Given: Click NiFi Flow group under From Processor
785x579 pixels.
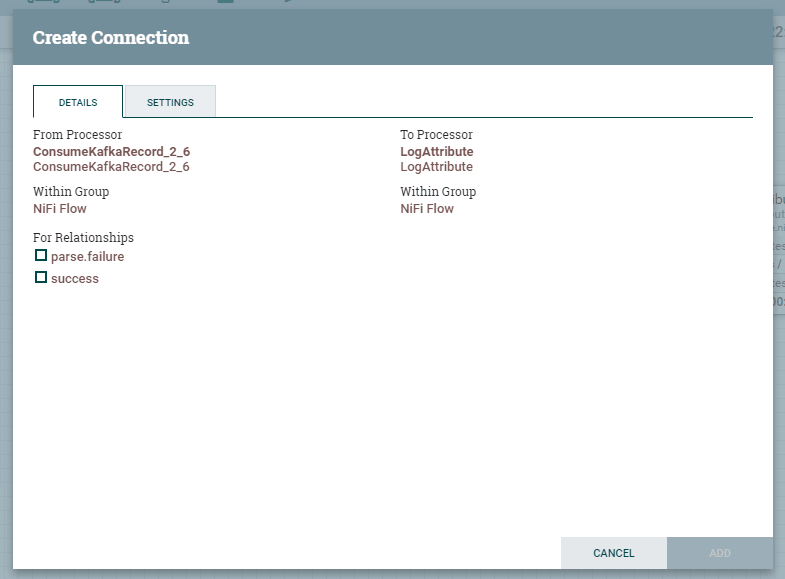Looking at the screenshot, I should pos(60,209).
